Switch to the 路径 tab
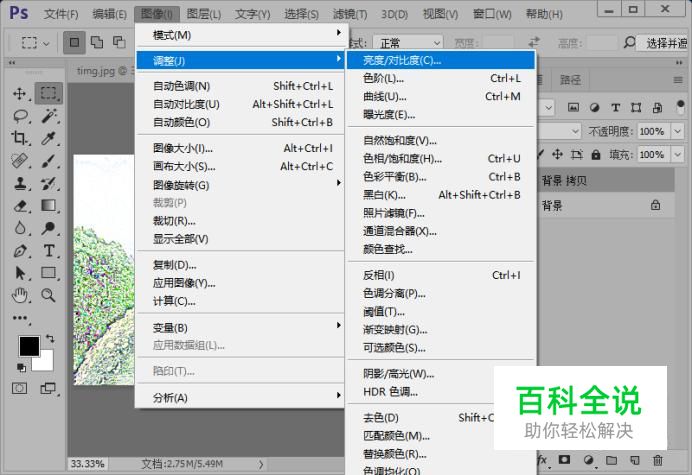Image resolution: width=692 pixels, height=475 pixels. click(x=570, y=79)
